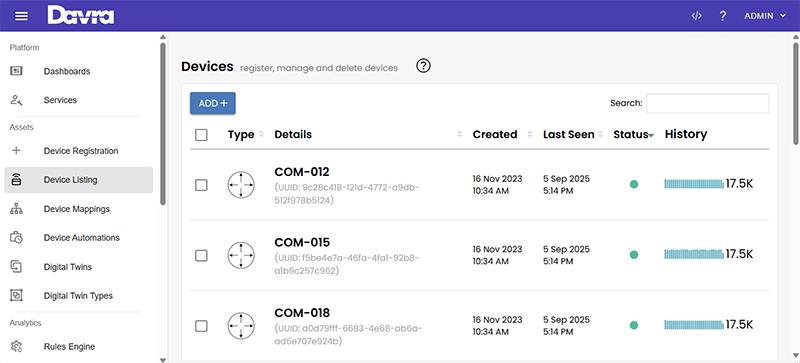
Task: Open Digital Twin Types menu item
Action: pyautogui.click(x=78, y=296)
